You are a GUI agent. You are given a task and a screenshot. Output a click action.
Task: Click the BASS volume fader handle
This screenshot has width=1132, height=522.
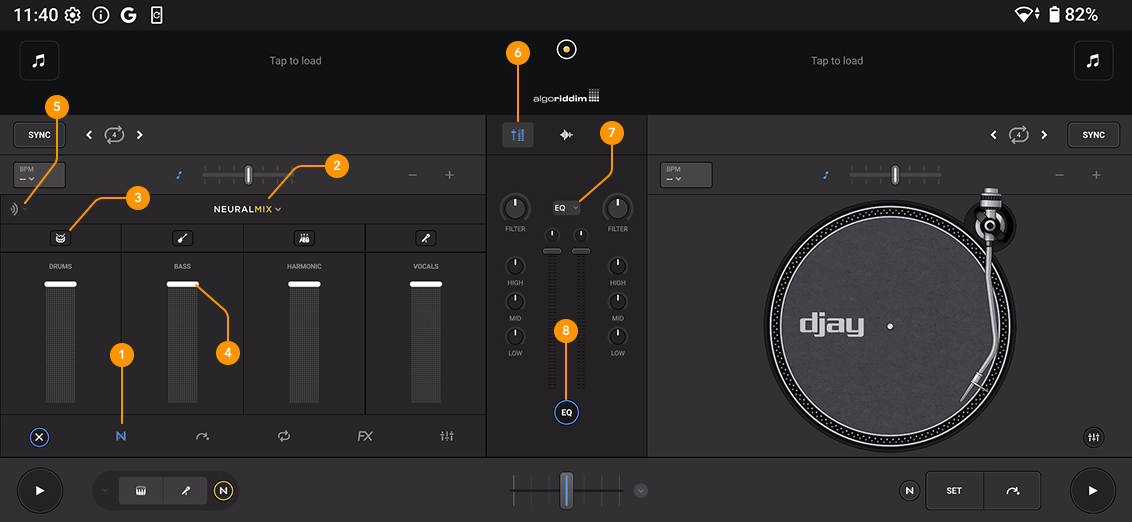click(x=182, y=284)
